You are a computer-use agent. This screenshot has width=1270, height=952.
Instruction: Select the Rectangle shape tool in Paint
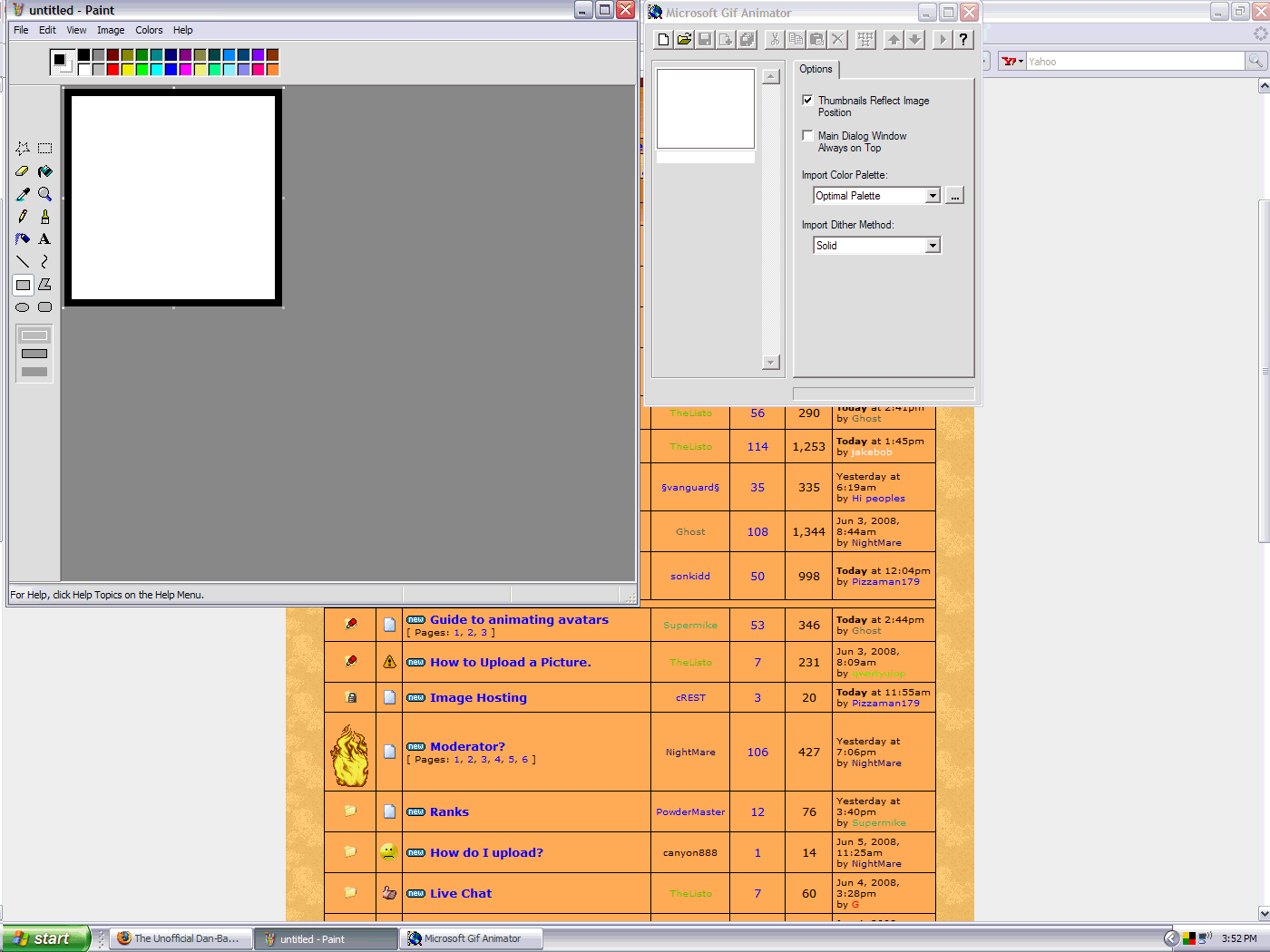coord(23,285)
